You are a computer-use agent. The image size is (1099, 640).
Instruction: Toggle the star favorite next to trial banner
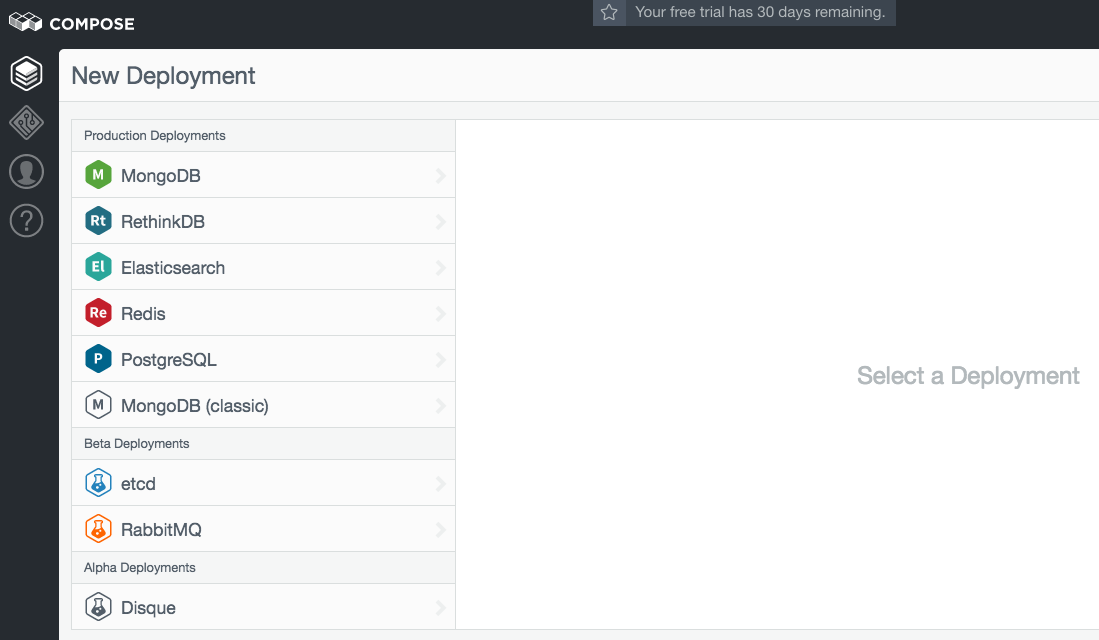pos(610,13)
